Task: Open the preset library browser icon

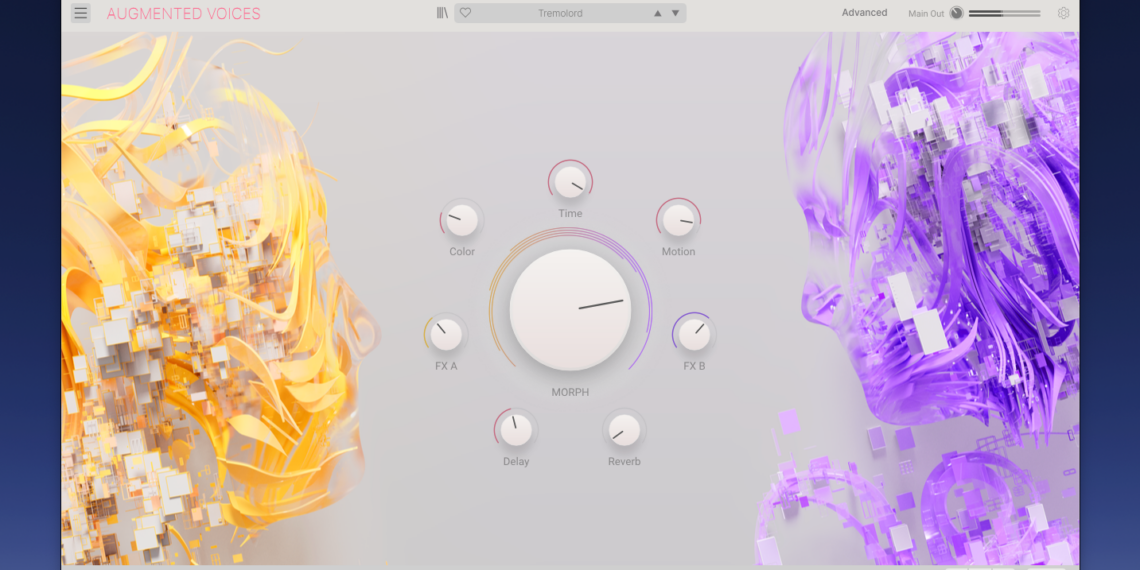Action: point(442,13)
